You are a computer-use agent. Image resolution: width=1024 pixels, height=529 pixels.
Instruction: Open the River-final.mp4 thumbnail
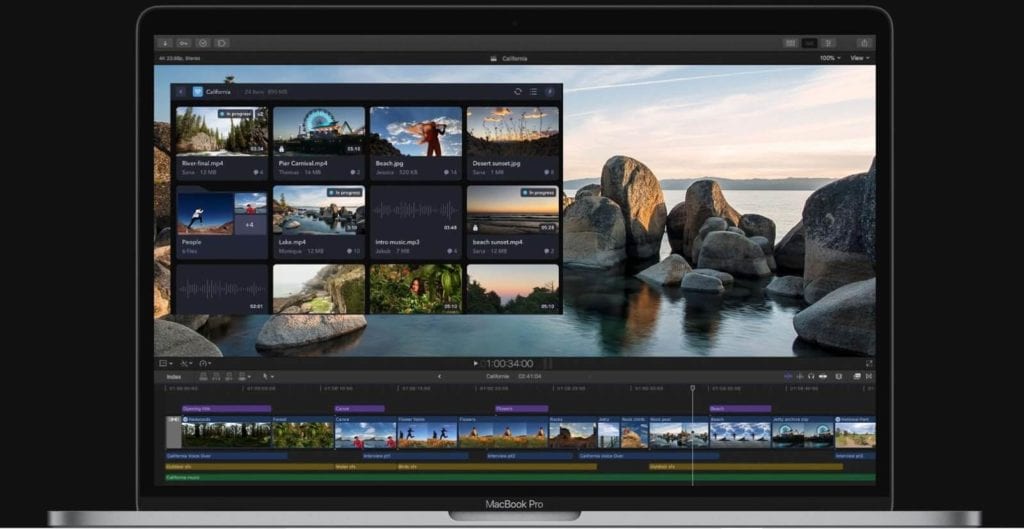click(x=222, y=131)
